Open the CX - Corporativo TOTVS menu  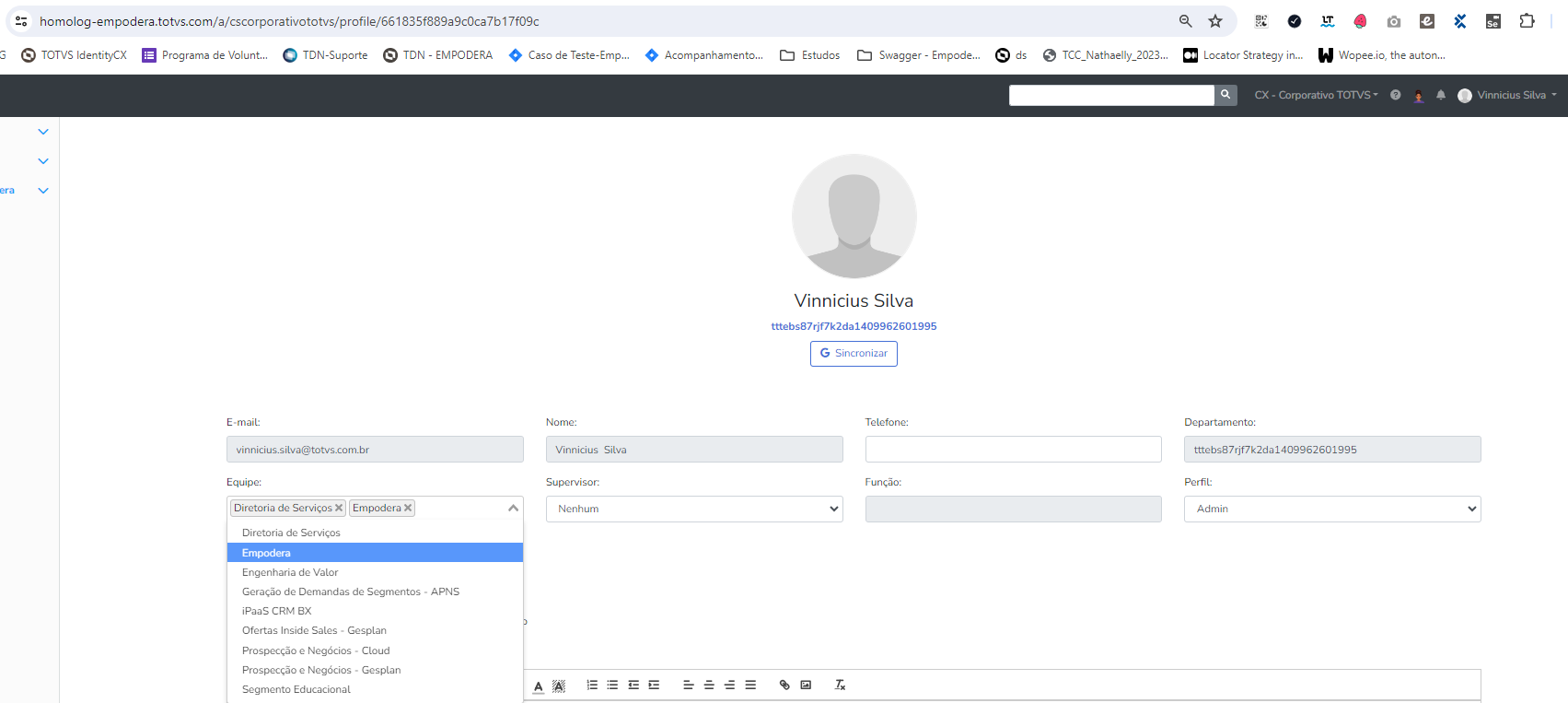click(1317, 95)
